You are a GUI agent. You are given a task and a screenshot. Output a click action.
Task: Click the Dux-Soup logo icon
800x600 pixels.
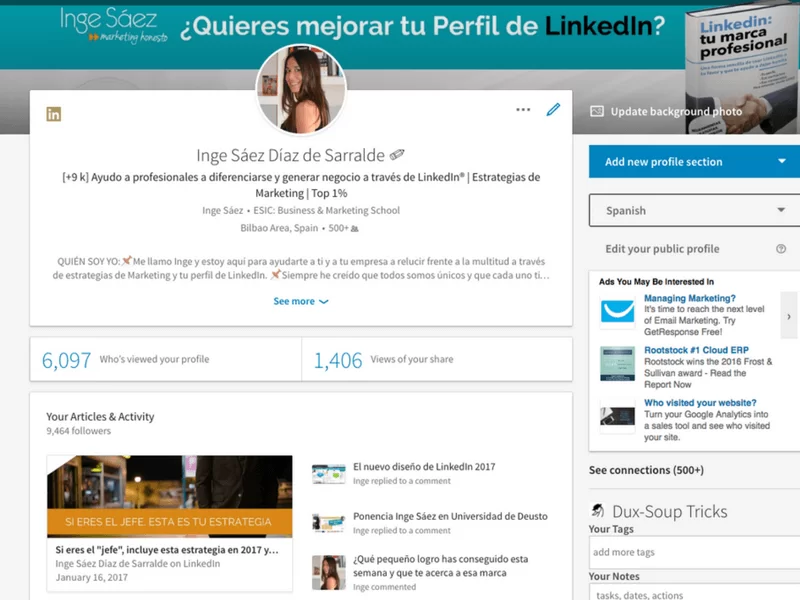(597, 510)
